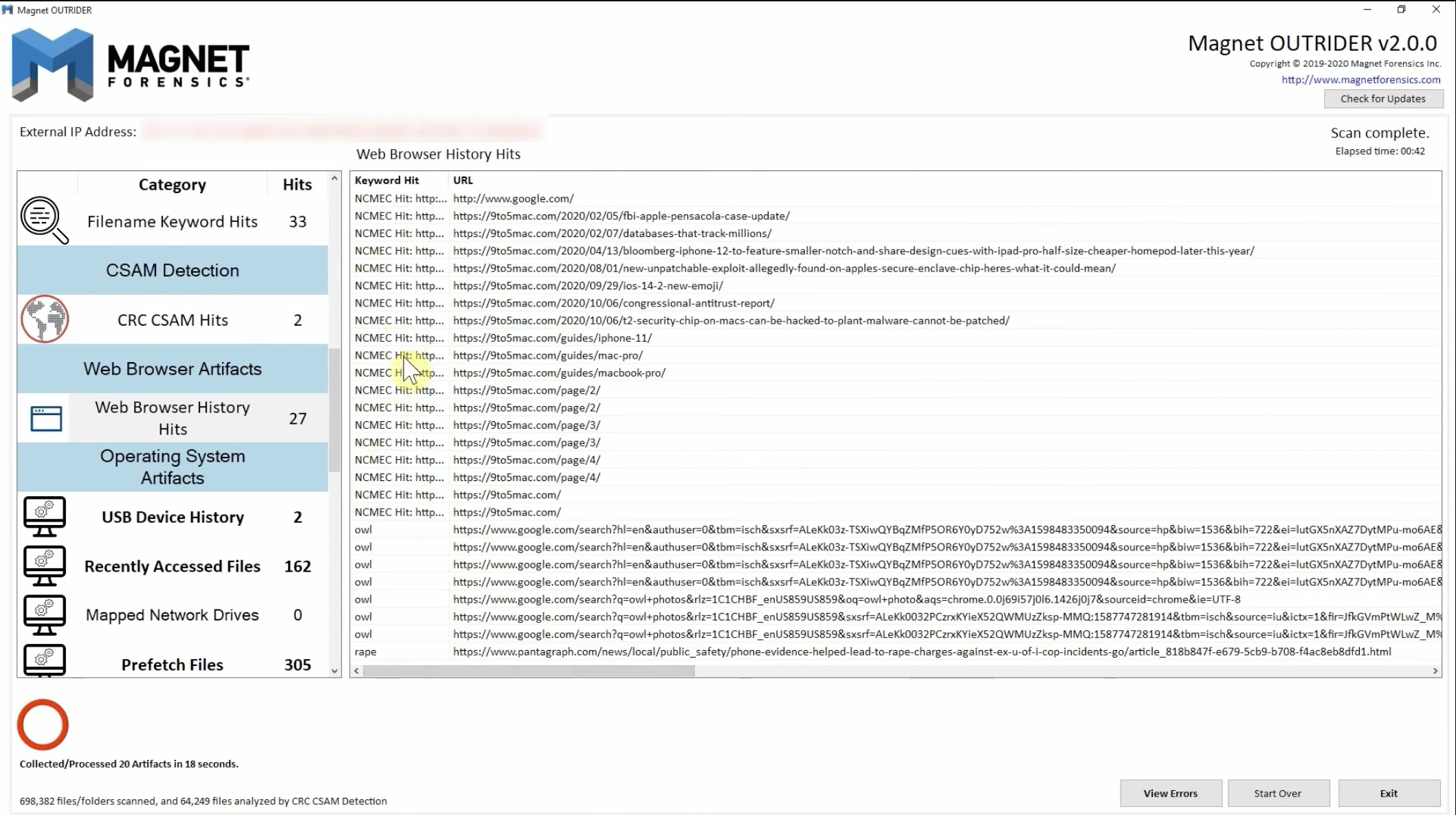1456x815 pixels.
Task: Select the CRC CSAM Hits category
Action: pos(173,320)
